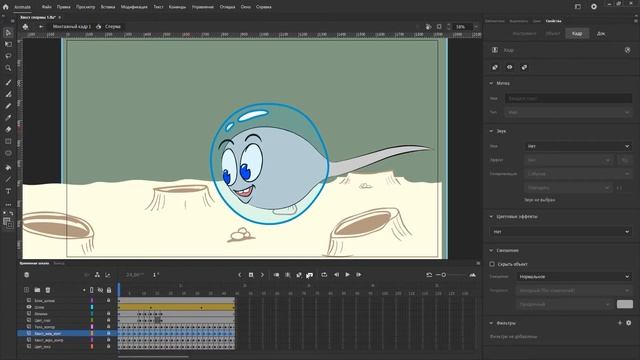This screenshot has width=640, height=360.
Task: Click the layer depth graph icon in timeline
Action: [108, 275]
